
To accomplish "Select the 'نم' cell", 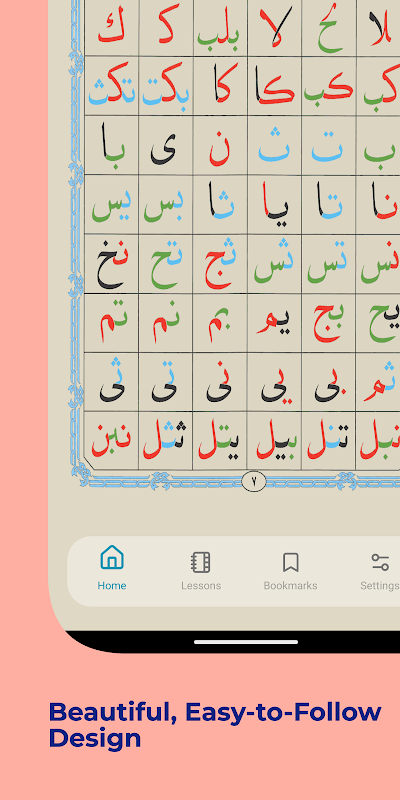I will point(165,323).
